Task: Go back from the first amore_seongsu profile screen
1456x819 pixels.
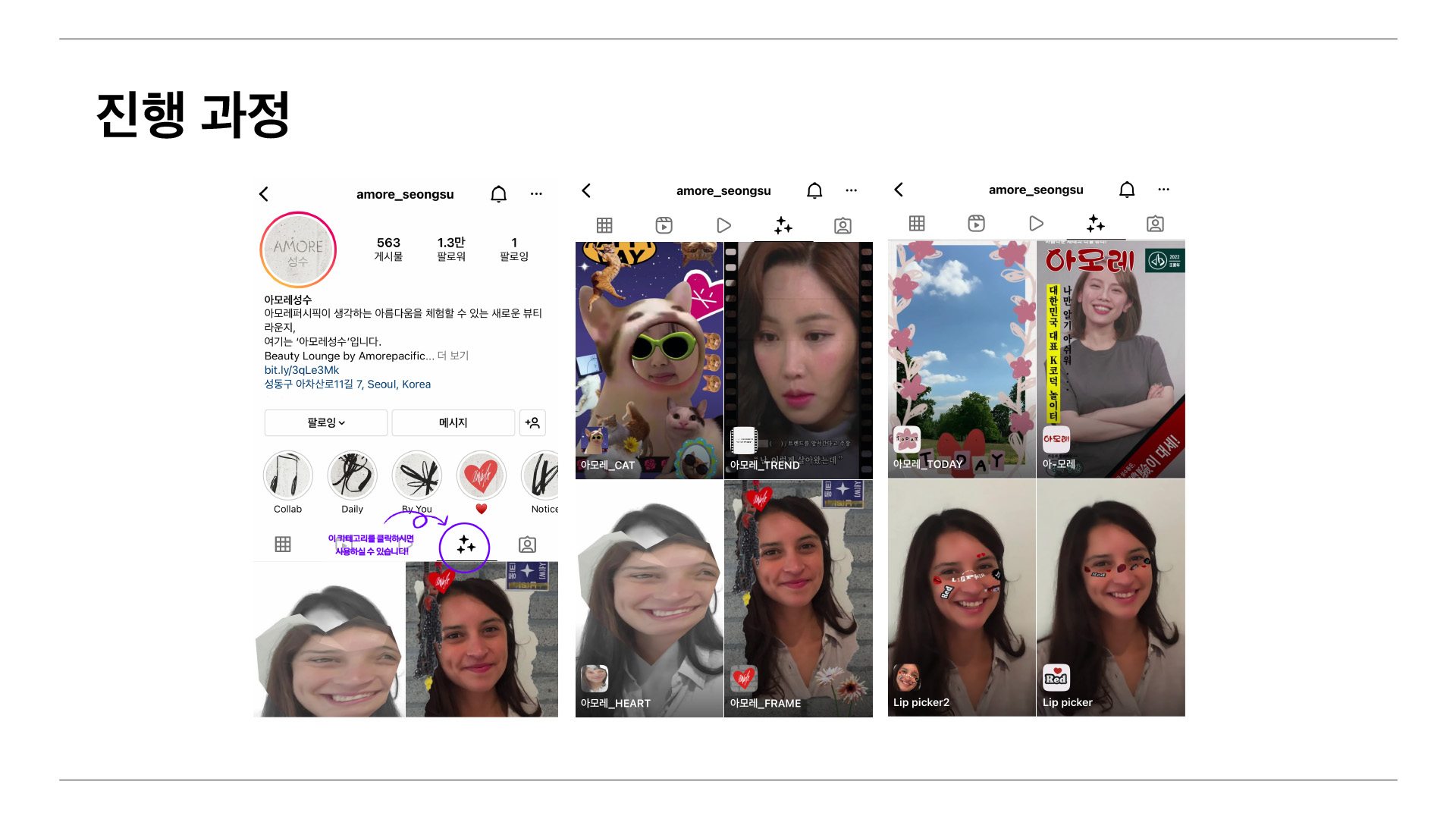Action: (264, 194)
